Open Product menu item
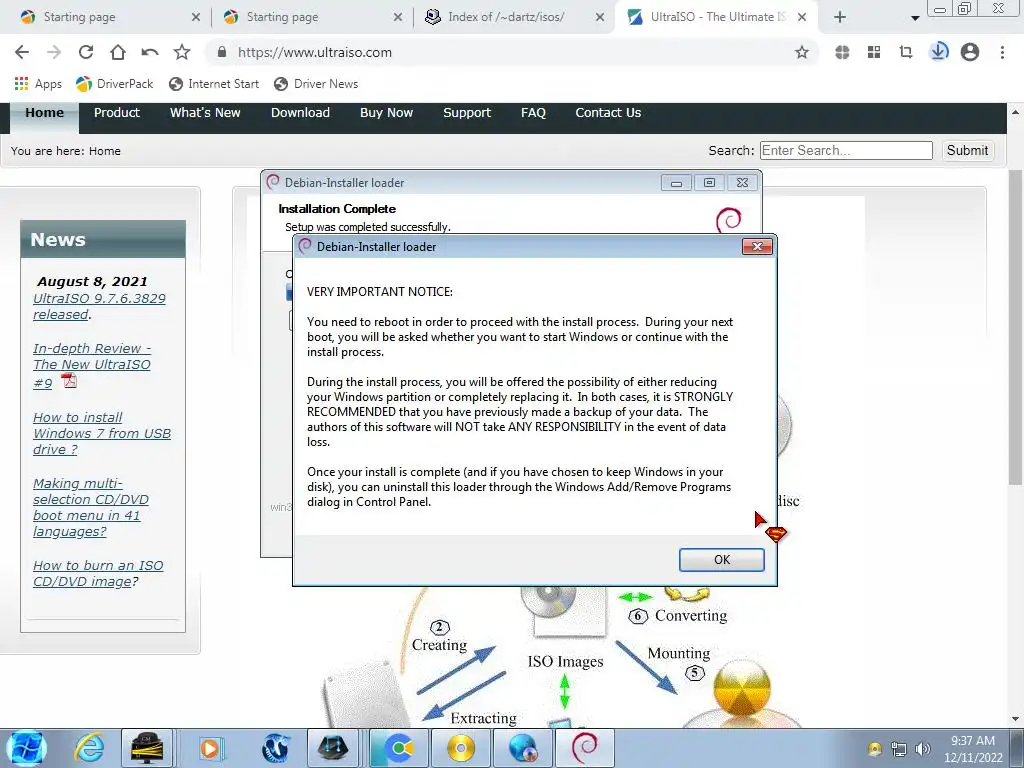Viewport: 1024px width, 768px height. pyautogui.click(x=117, y=113)
